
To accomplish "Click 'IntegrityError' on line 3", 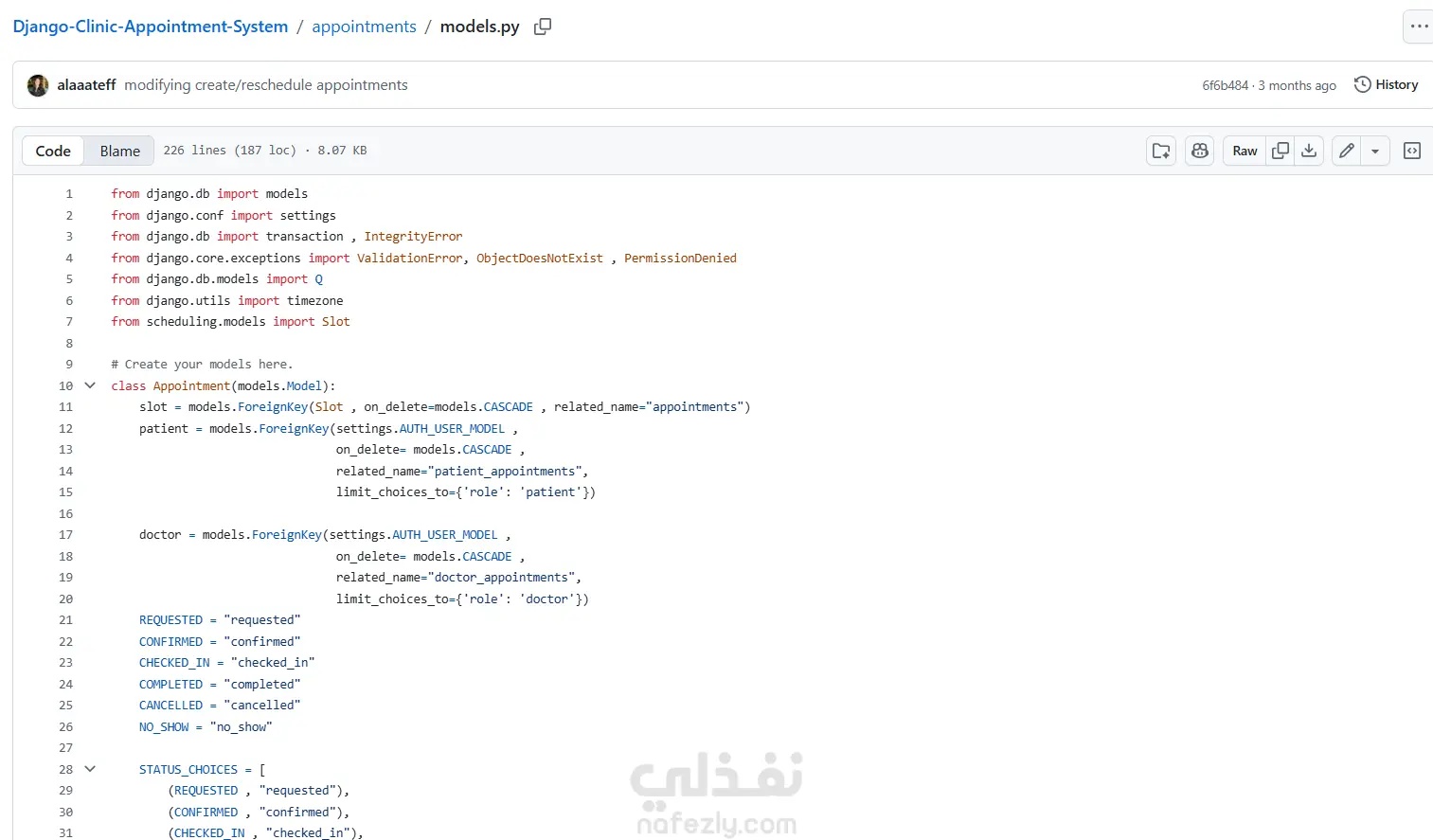I will click(x=413, y=237).
